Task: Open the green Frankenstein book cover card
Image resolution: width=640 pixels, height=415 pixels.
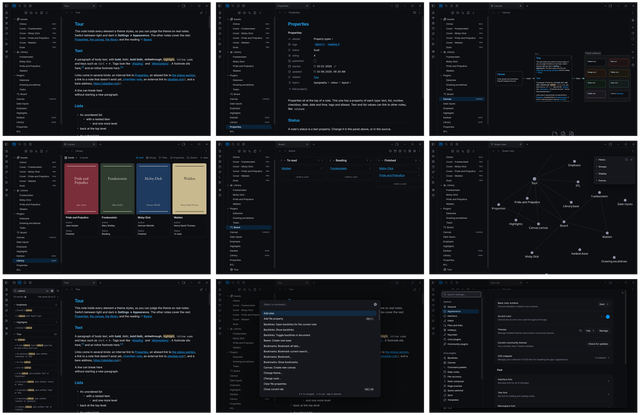Action: (x=117, y=189)
